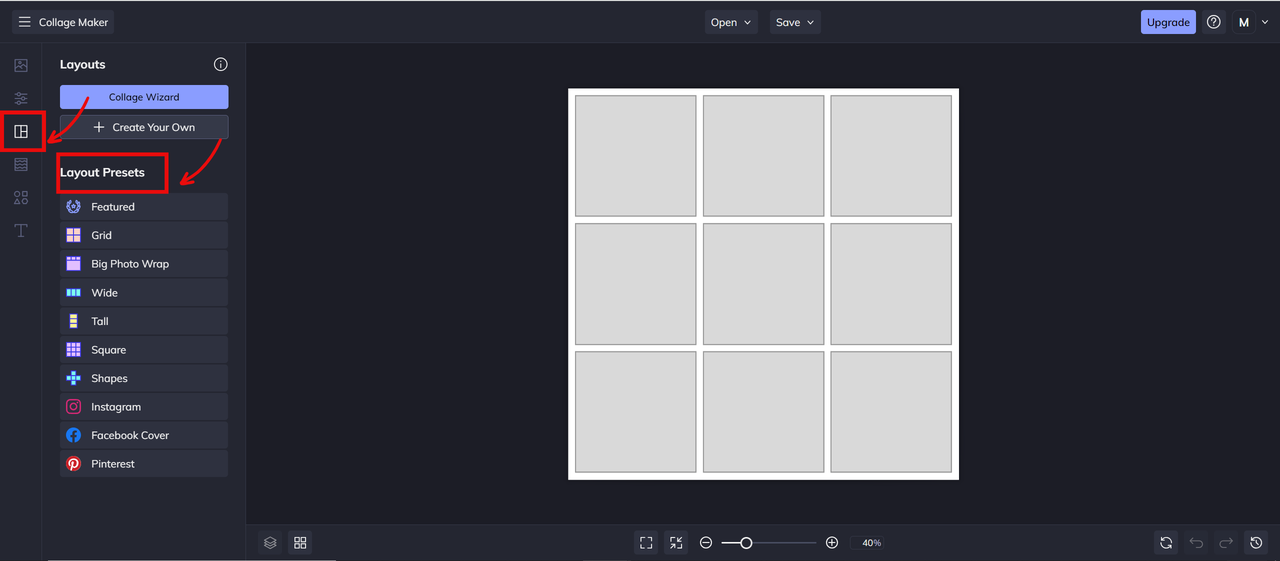Click the zoom in plus icon
The height and width of the screenshot is (561, 1280).
(832, 543)
